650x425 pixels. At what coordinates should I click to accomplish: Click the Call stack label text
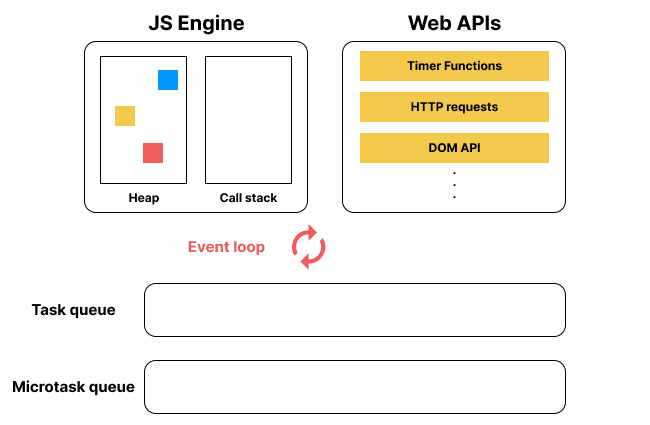(248, 198)
